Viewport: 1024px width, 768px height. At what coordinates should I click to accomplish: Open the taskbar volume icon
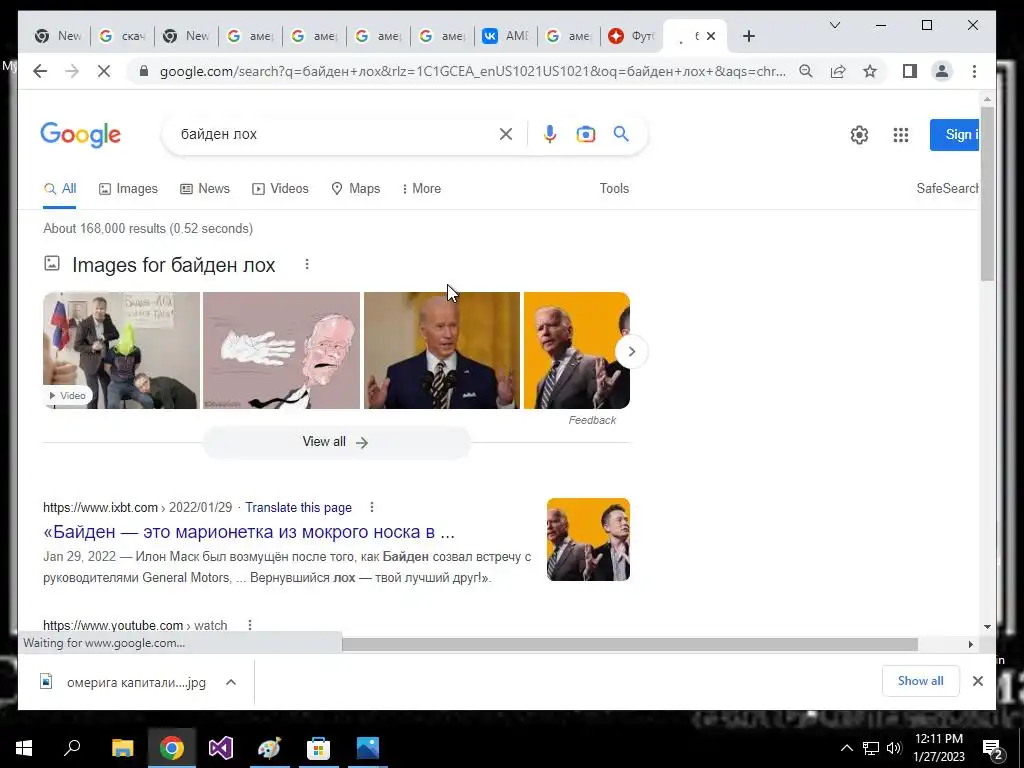894,748
